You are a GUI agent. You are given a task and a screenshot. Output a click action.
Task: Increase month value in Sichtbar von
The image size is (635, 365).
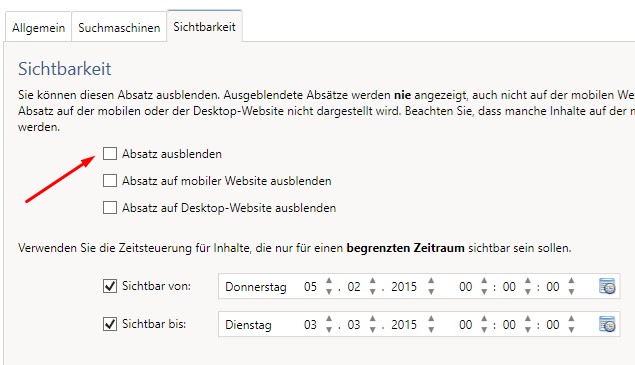tap(373, 281)
